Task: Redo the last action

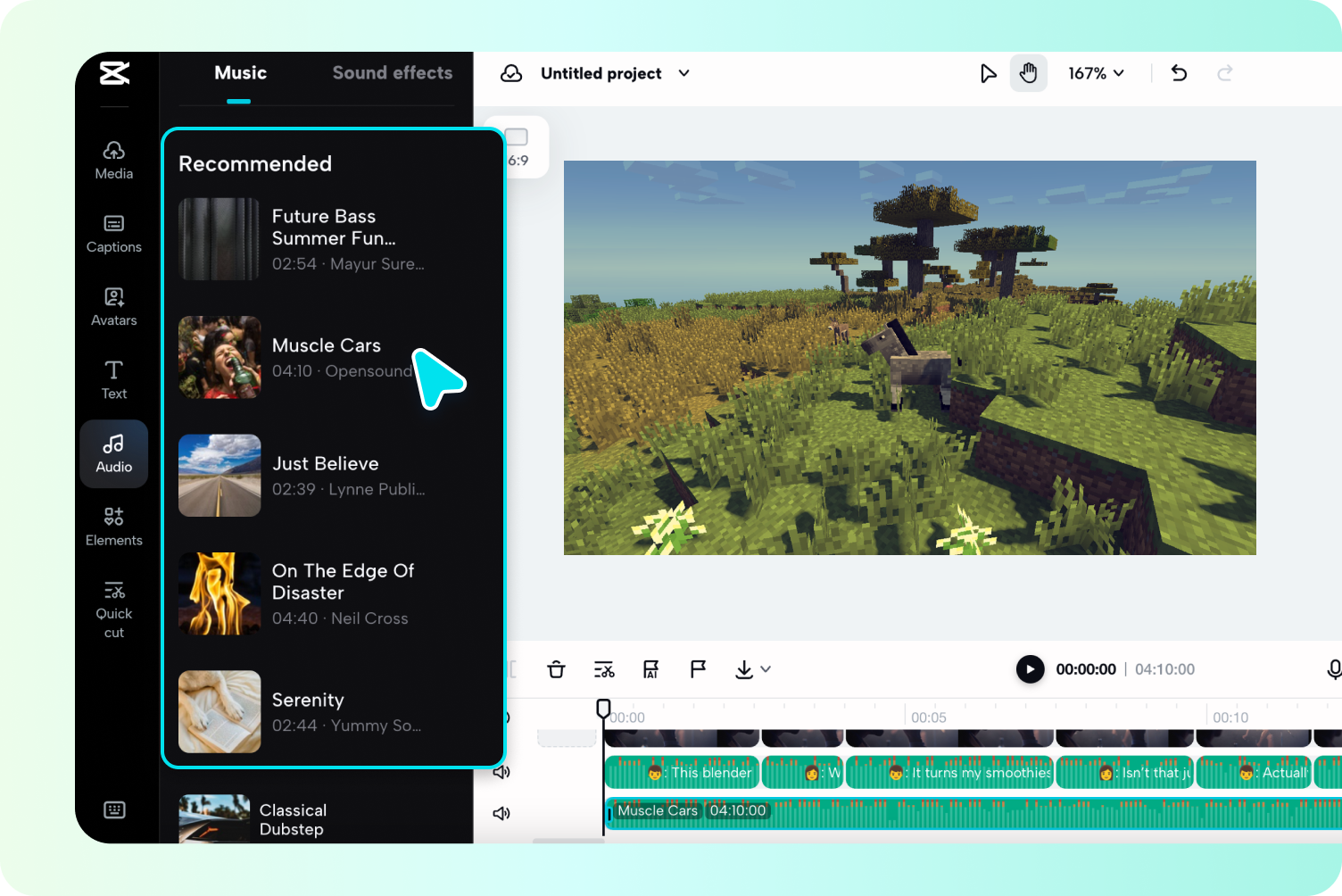Action: pos(1225,73)
